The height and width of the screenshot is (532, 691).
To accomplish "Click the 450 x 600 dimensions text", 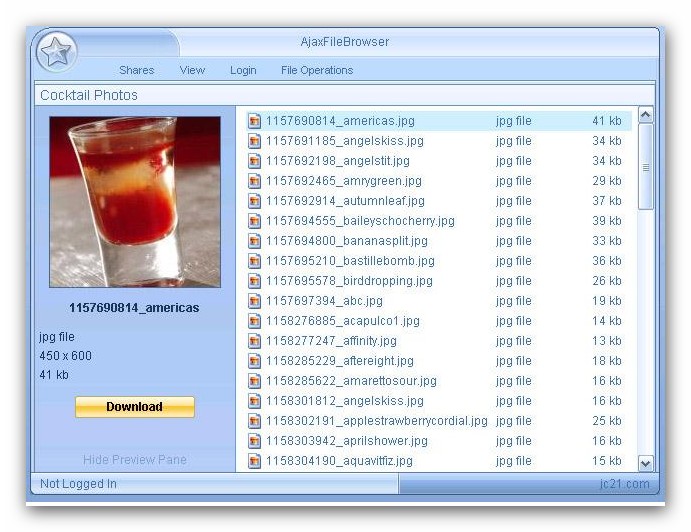I will click(66, 356).
